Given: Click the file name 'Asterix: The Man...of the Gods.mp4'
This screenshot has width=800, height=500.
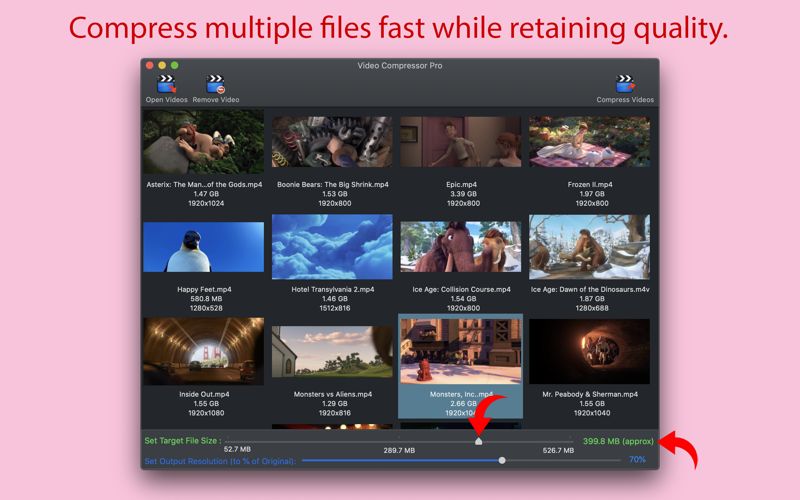Looking at the screenshot, I should [x=204, y=185].
